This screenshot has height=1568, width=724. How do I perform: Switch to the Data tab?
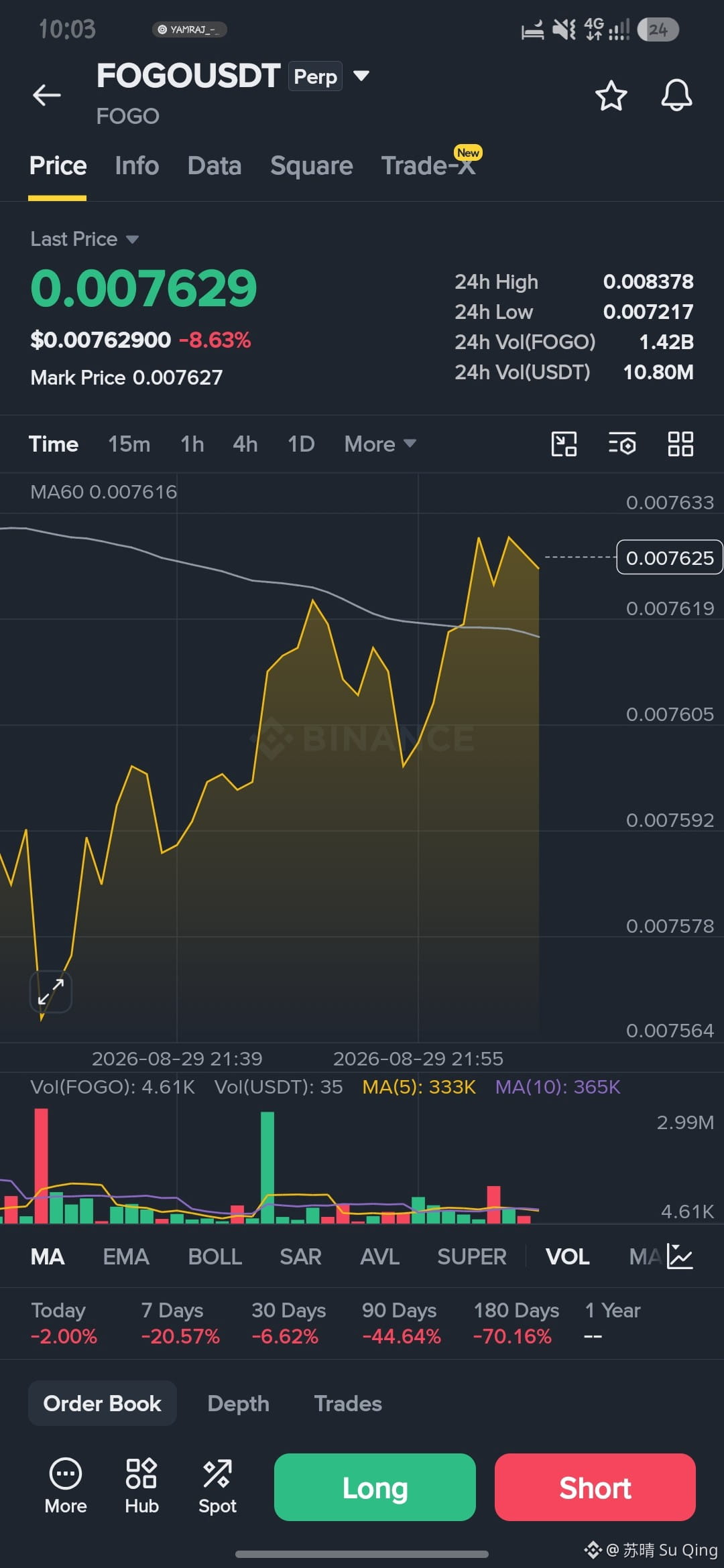click(215, 166)
